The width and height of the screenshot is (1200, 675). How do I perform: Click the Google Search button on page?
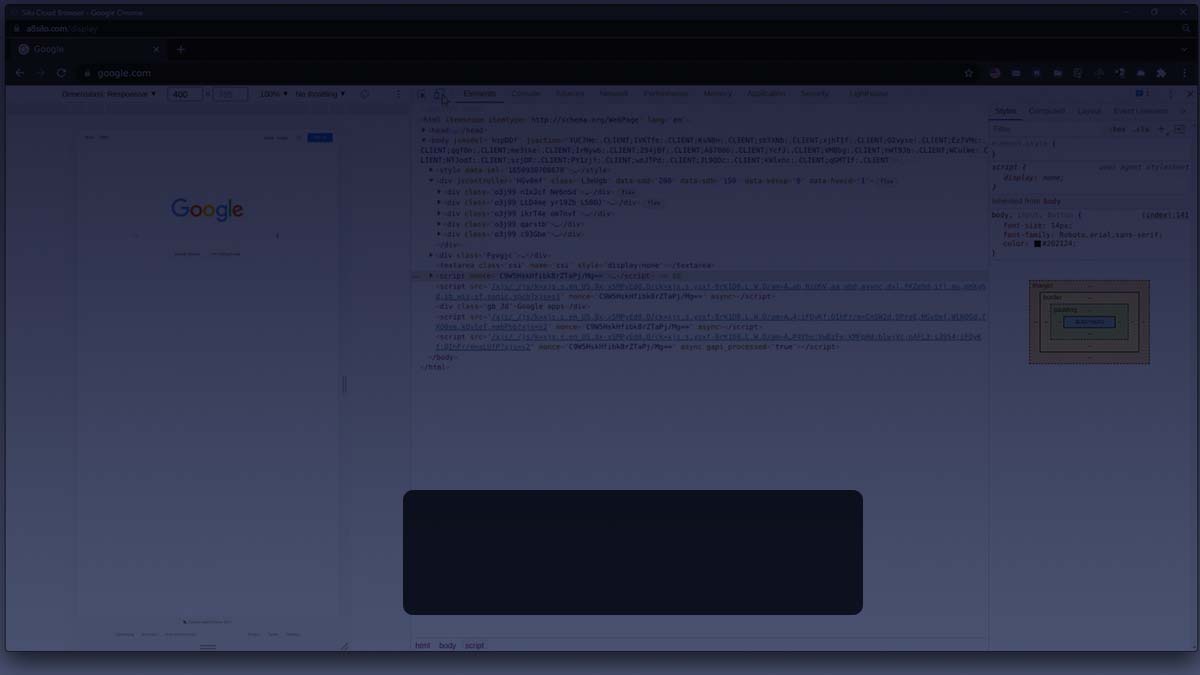tap(187, 254)
